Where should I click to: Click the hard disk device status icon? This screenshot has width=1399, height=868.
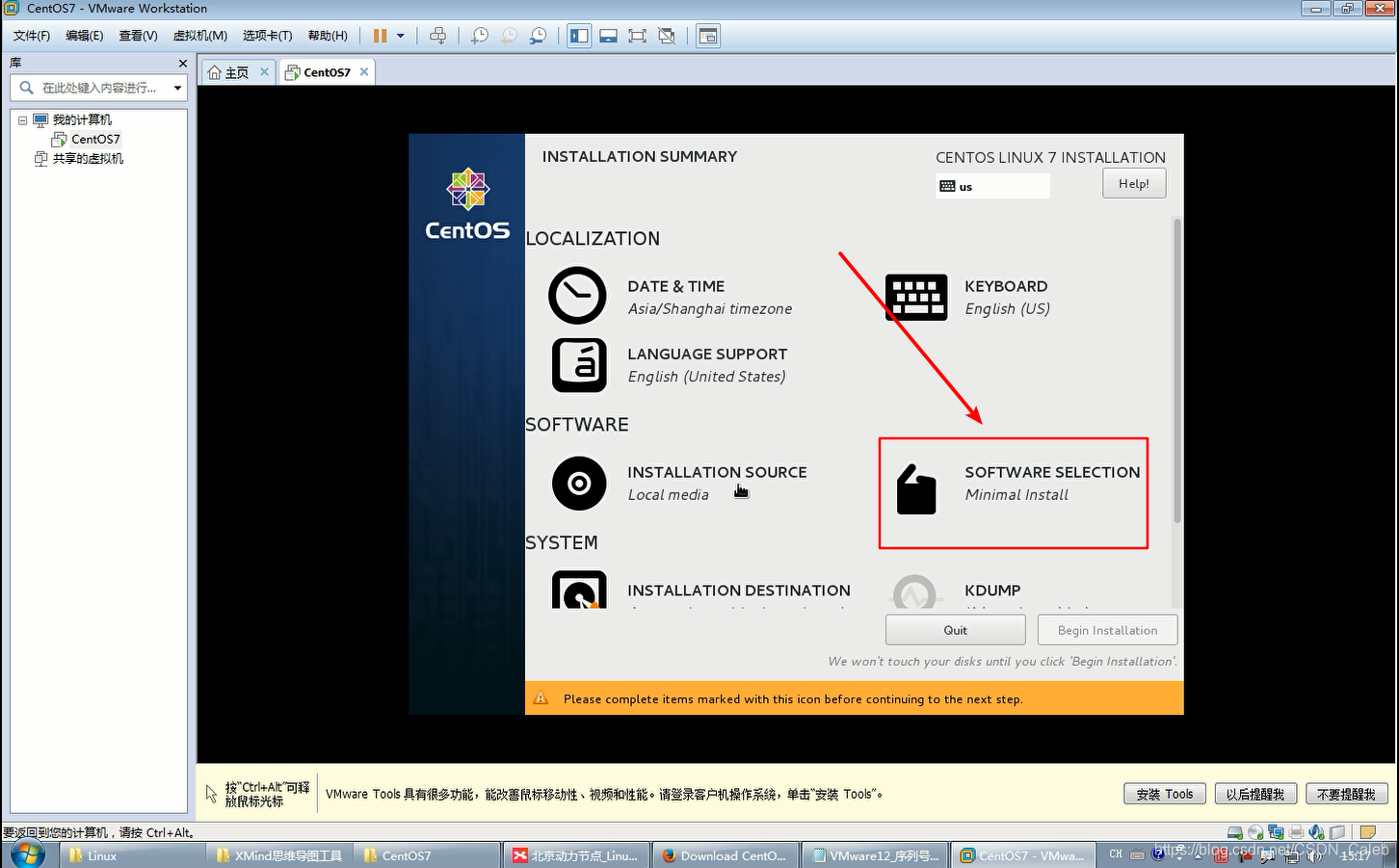1235,832
